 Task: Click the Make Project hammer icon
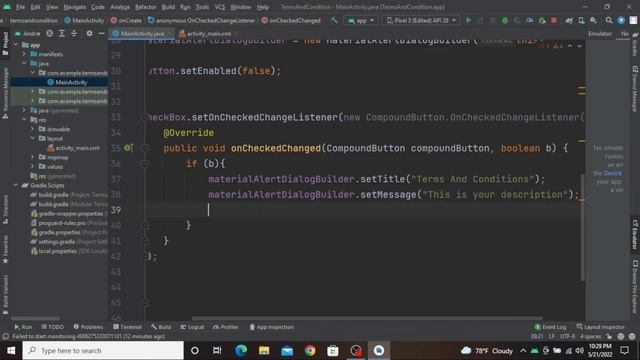[334, 20]
